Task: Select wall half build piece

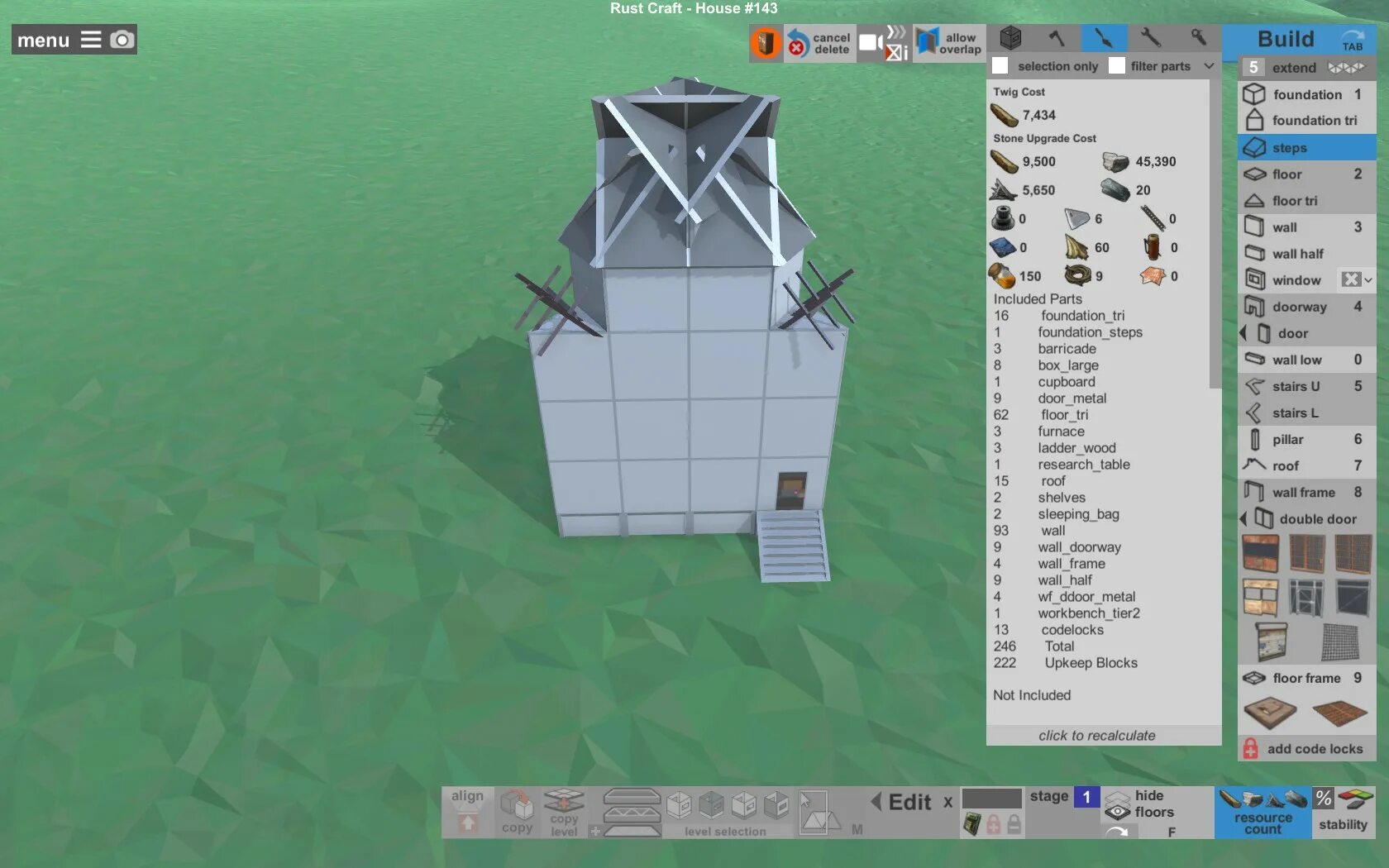Action: point(1307,254)
